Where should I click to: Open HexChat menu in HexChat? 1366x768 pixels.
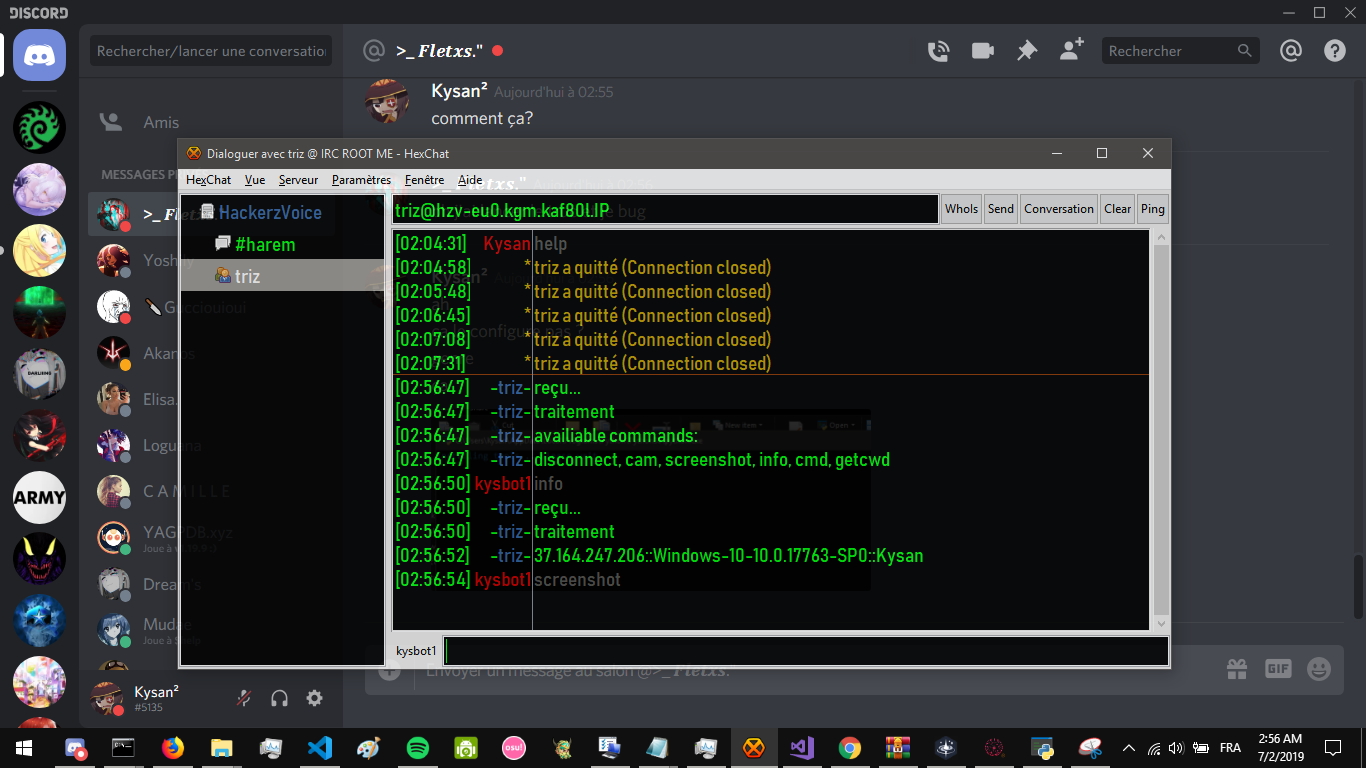208,180
